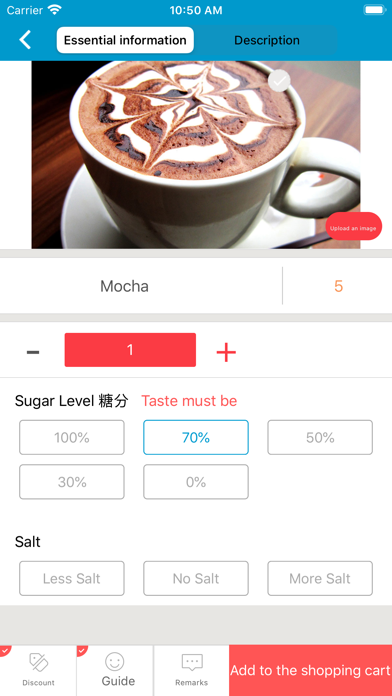The image size is (392, 696).
Task: Choose the 30% sugar level
Action: coord(72,482)
